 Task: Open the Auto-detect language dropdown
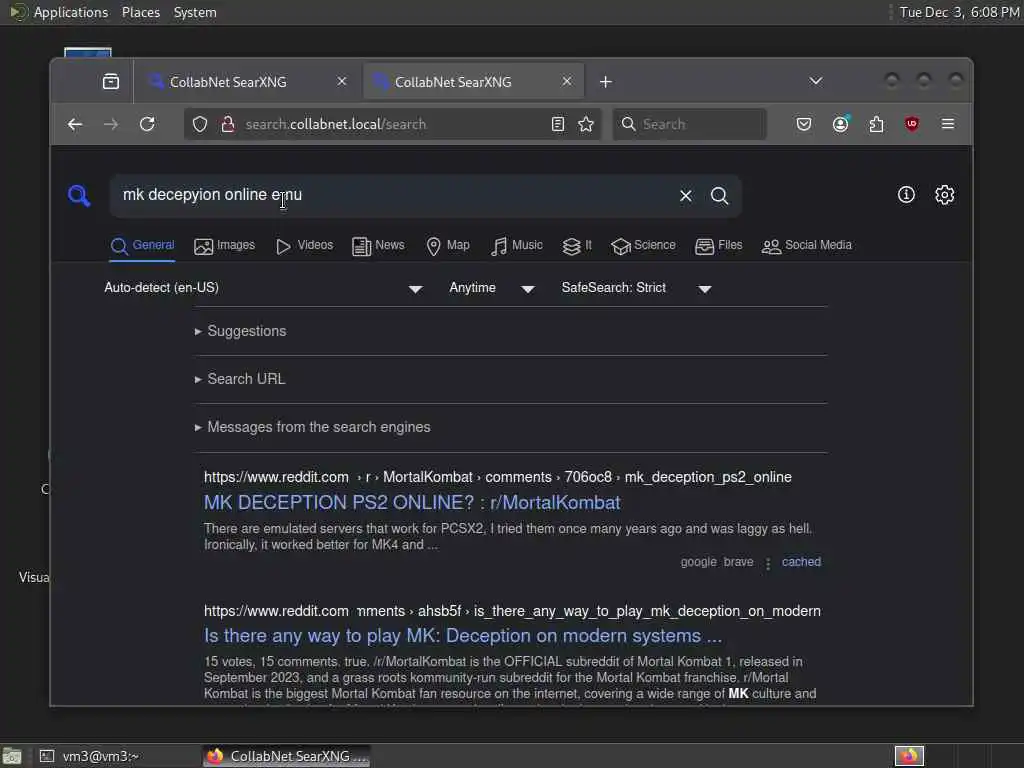(x=263, y=288)
